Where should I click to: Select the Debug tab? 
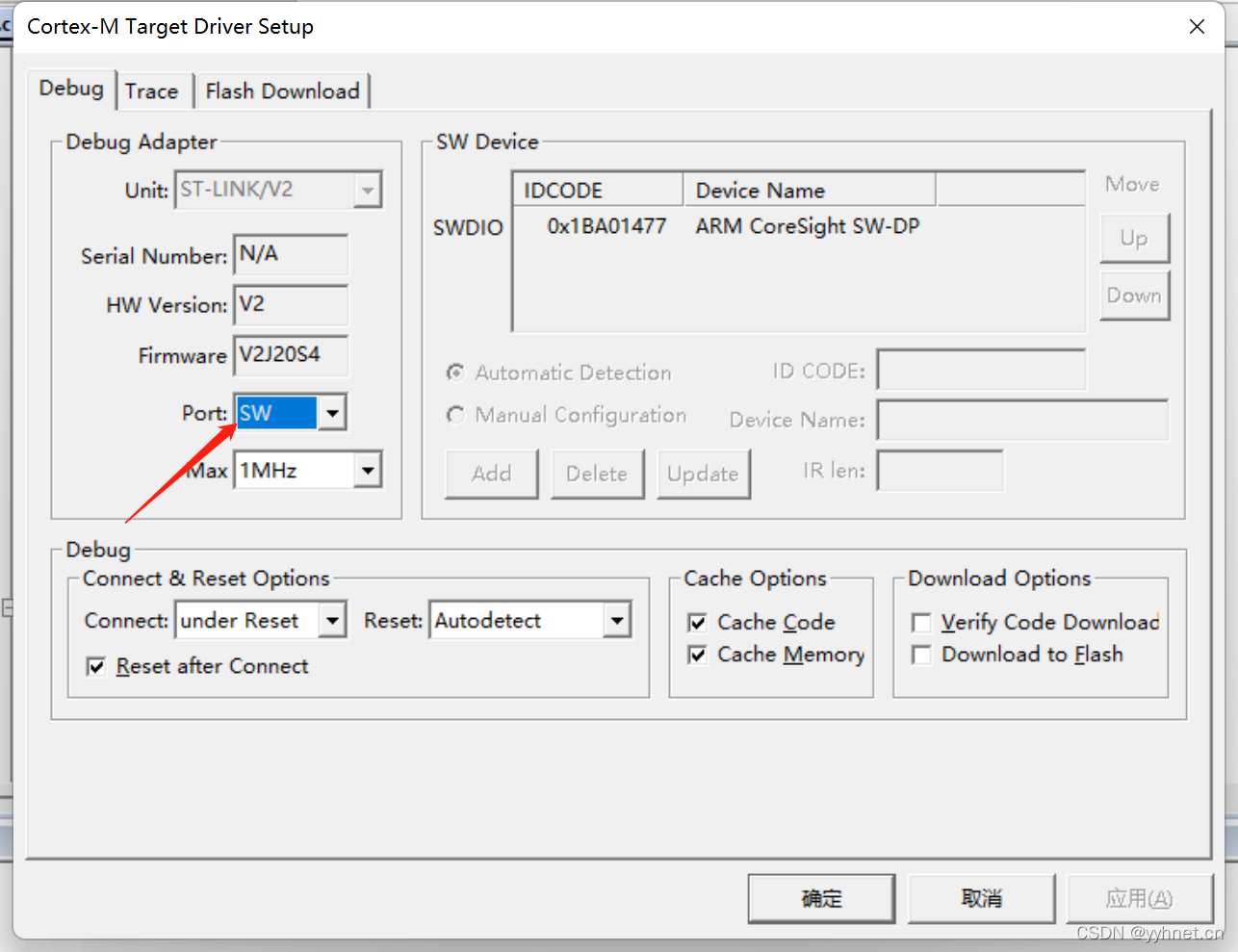pyautogui.click(x=71, y=89)
